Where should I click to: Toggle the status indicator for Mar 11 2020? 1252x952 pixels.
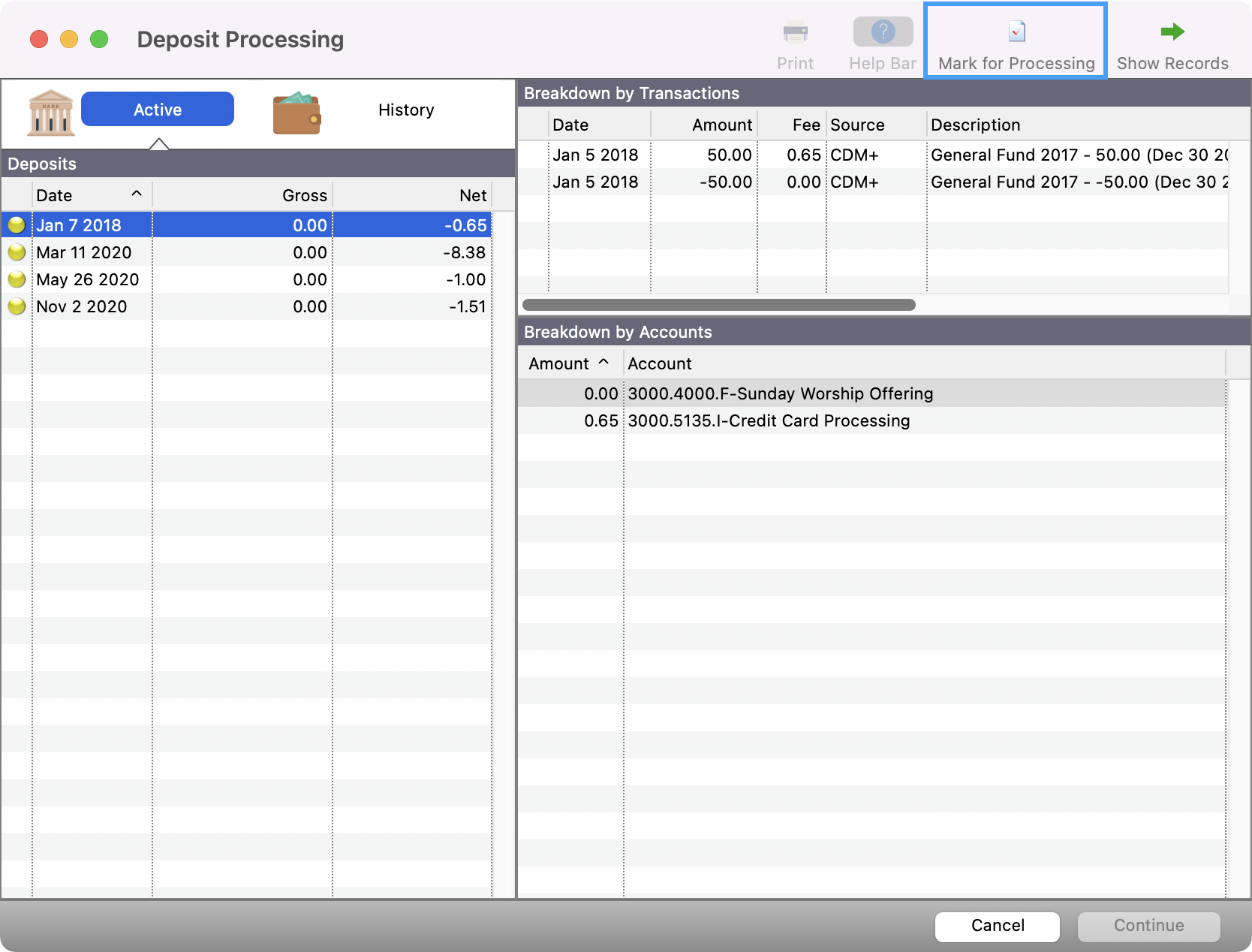coord(17,252)
